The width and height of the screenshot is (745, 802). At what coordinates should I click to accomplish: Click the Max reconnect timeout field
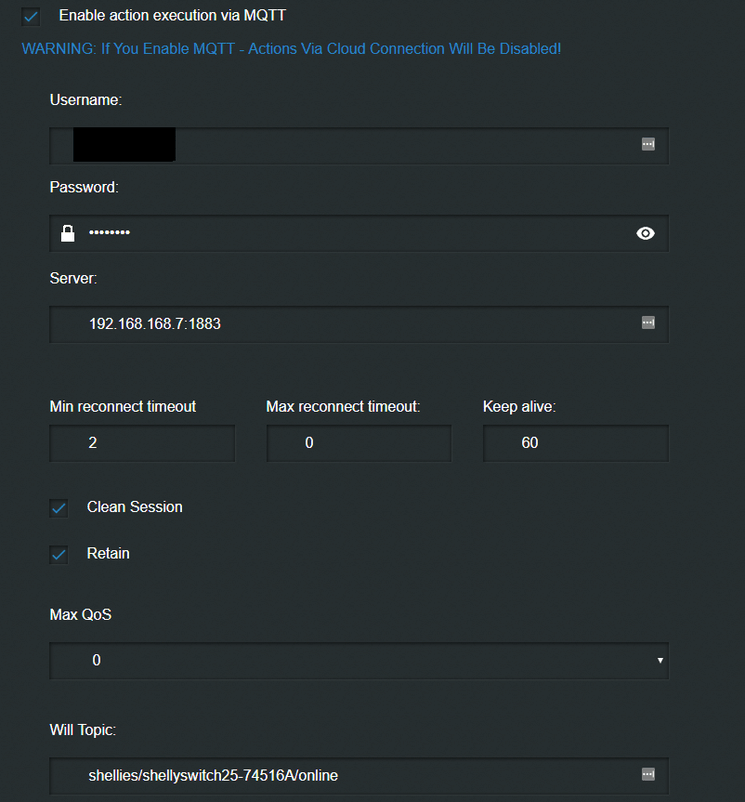(359, 443)
